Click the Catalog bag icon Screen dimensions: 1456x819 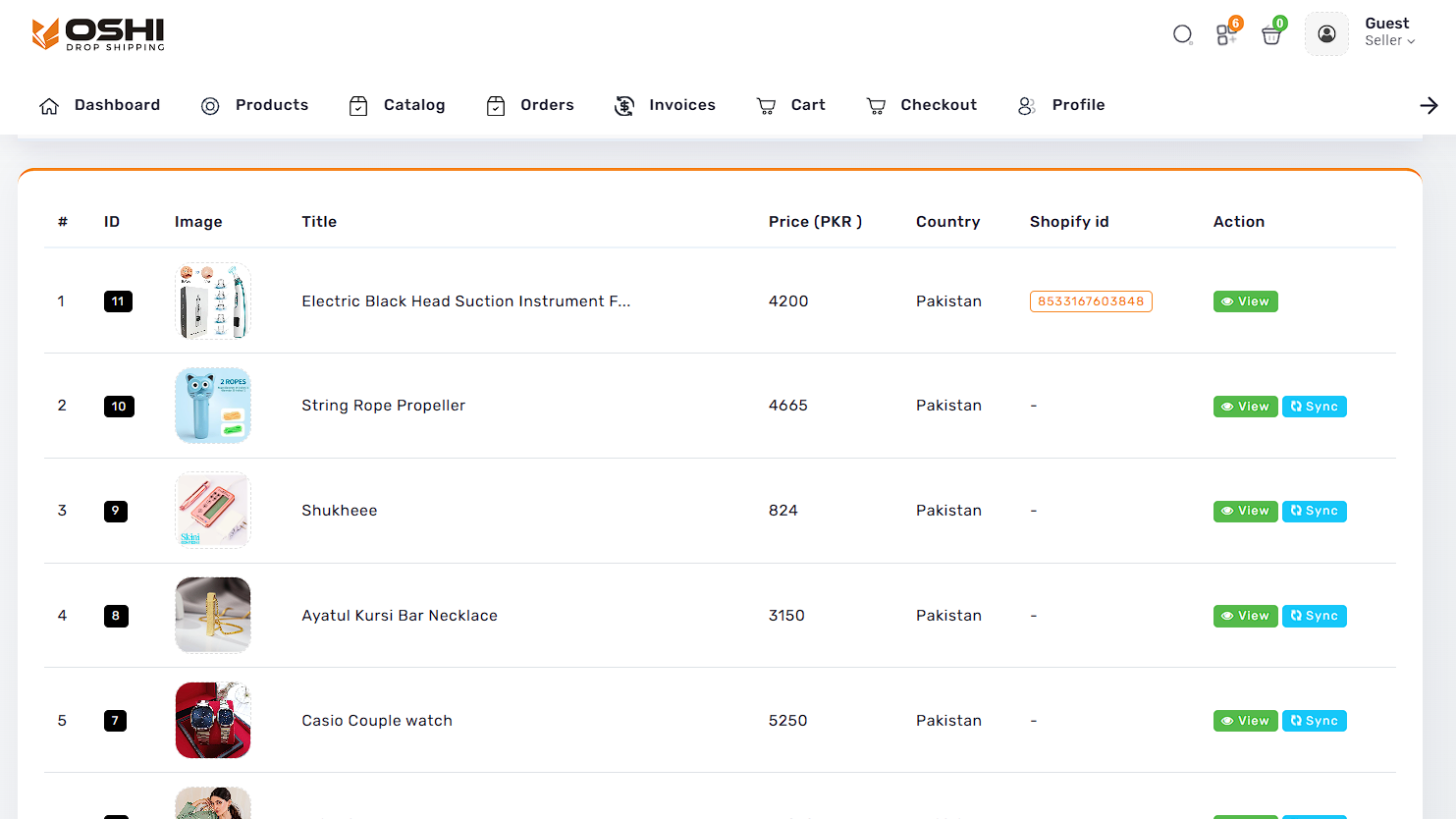pos(358,106)
